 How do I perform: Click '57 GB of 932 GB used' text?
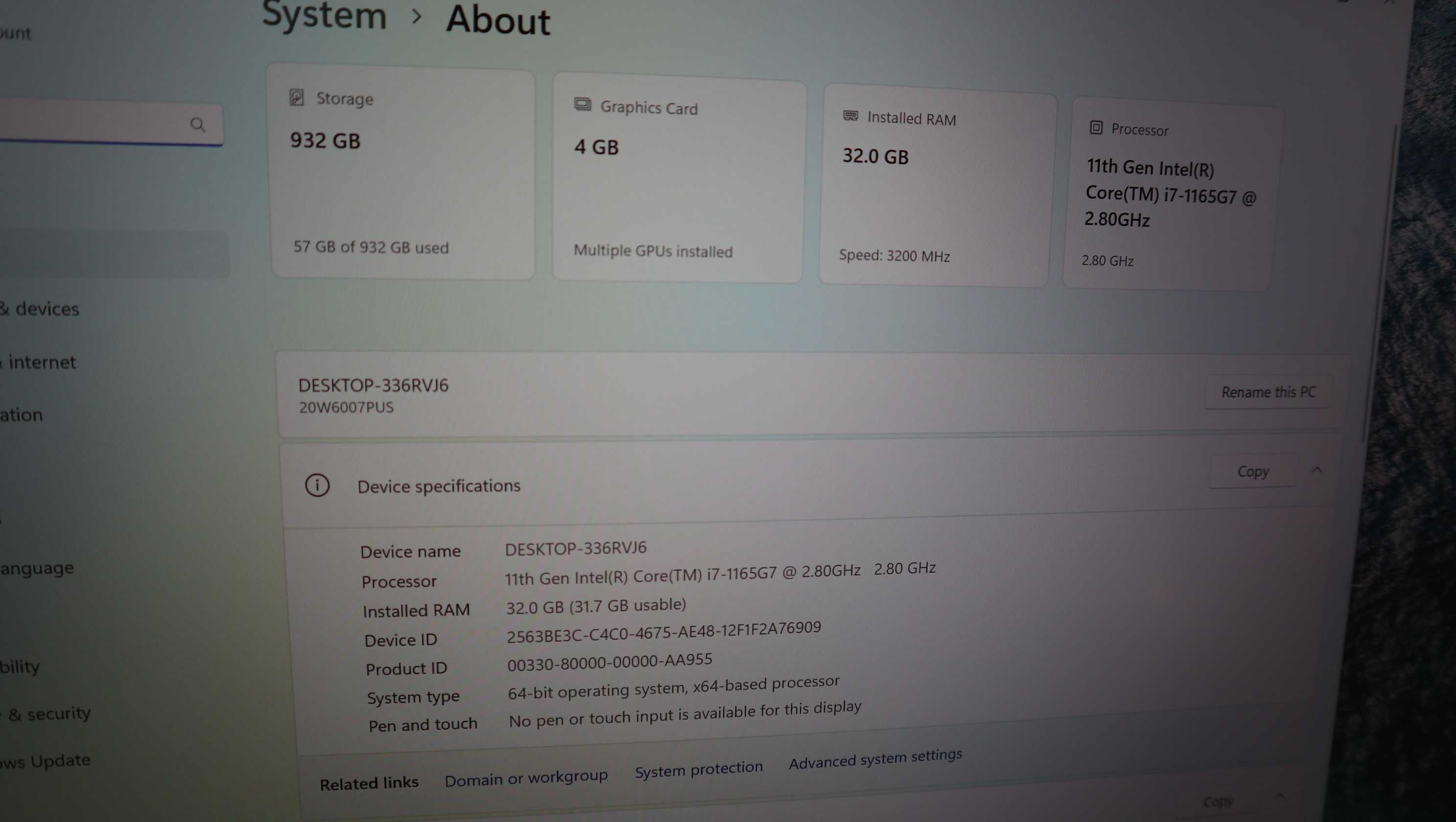tap(371, 247)
